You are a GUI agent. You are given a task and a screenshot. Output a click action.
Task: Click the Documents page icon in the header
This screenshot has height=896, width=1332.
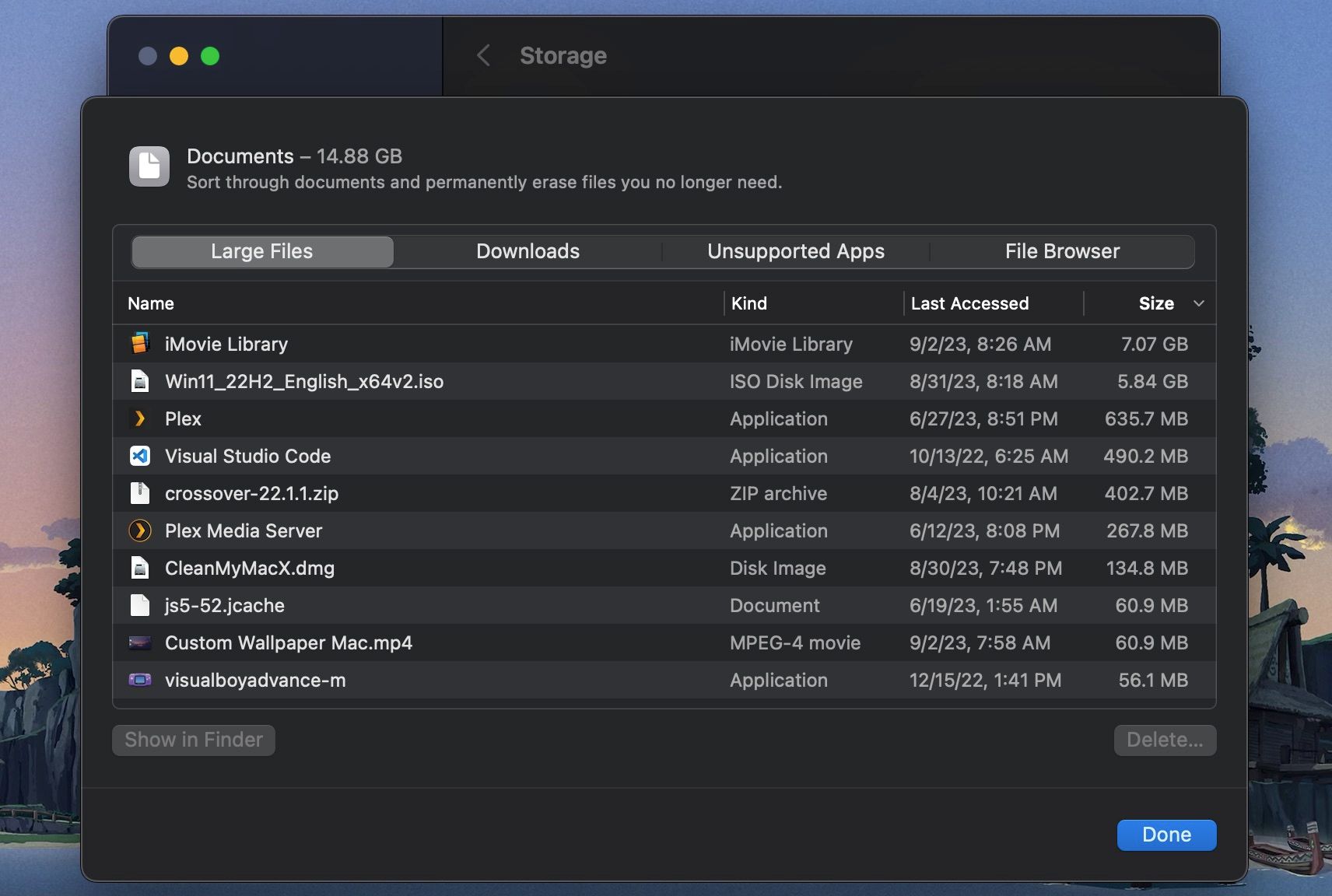[x=149, y=166]
